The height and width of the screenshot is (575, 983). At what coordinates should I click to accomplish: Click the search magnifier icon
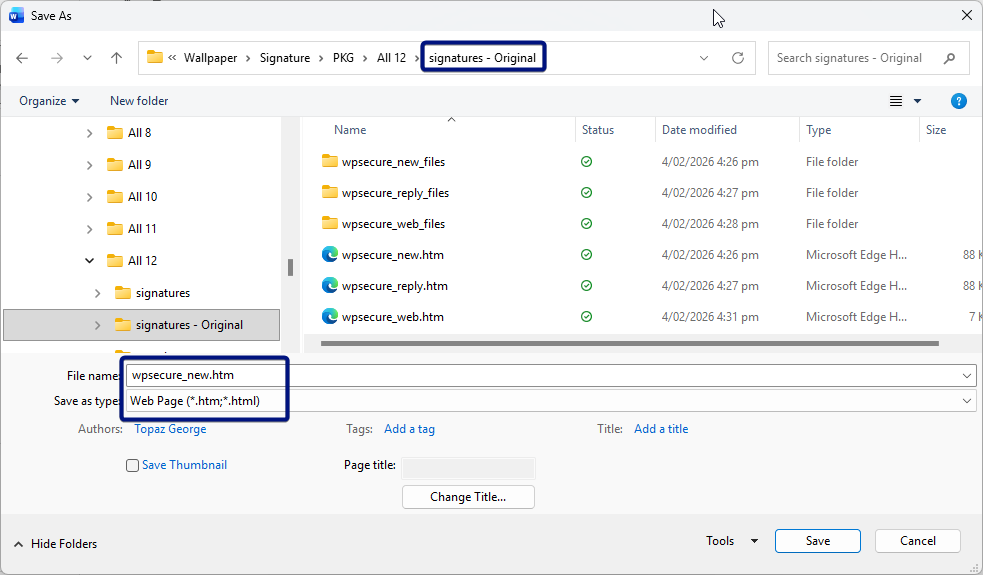[949, 58]
